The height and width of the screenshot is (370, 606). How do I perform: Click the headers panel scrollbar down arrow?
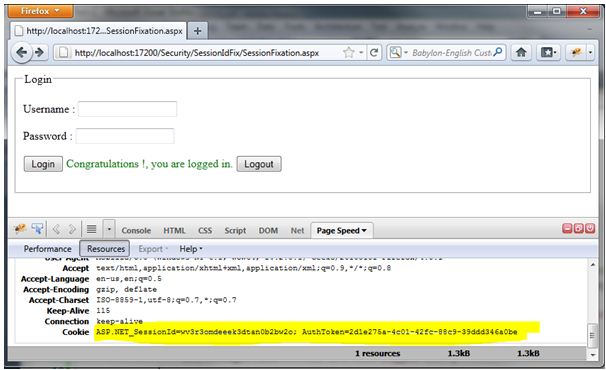[x=592, y=355]
